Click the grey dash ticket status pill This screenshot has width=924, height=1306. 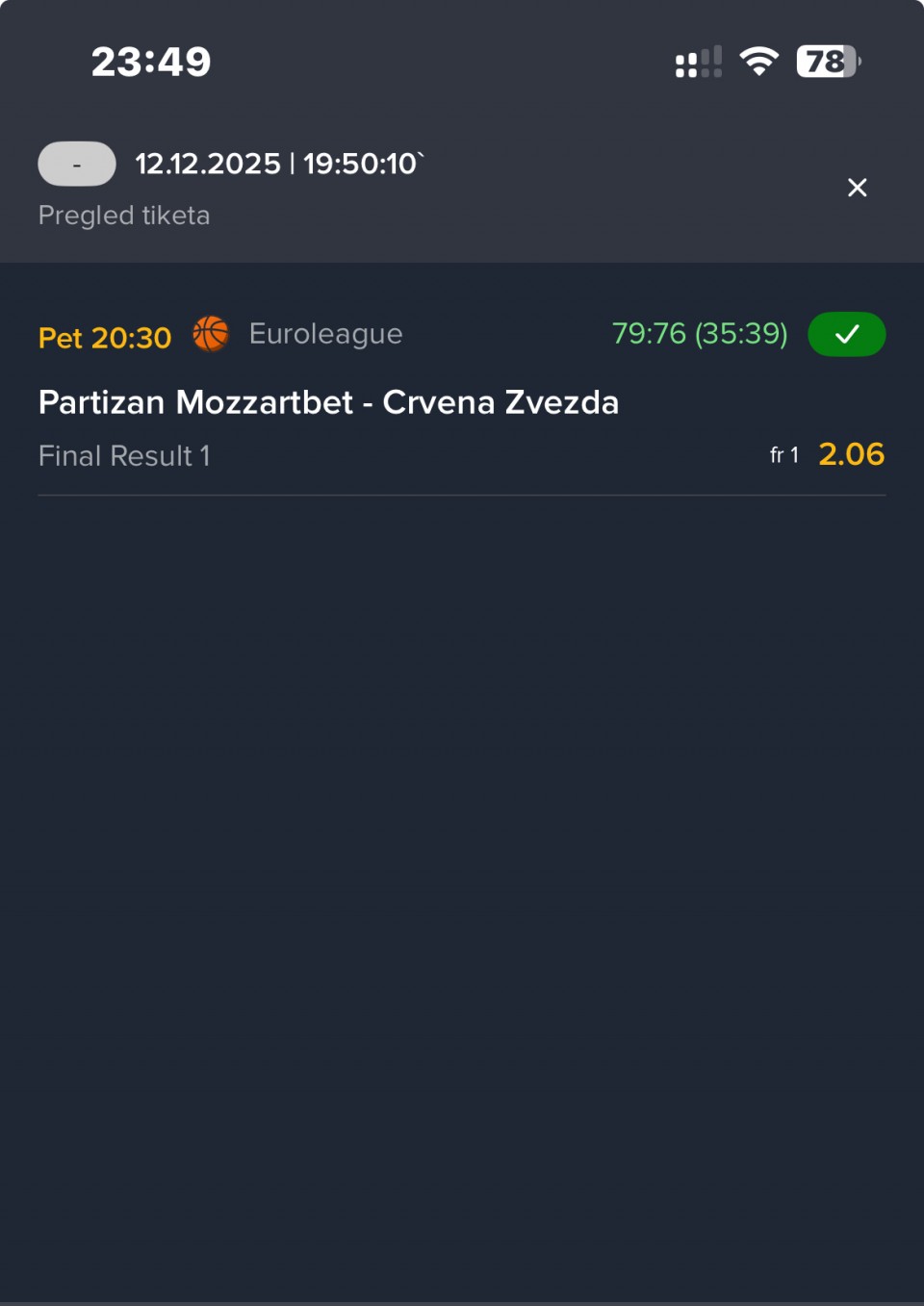[77, 164]
